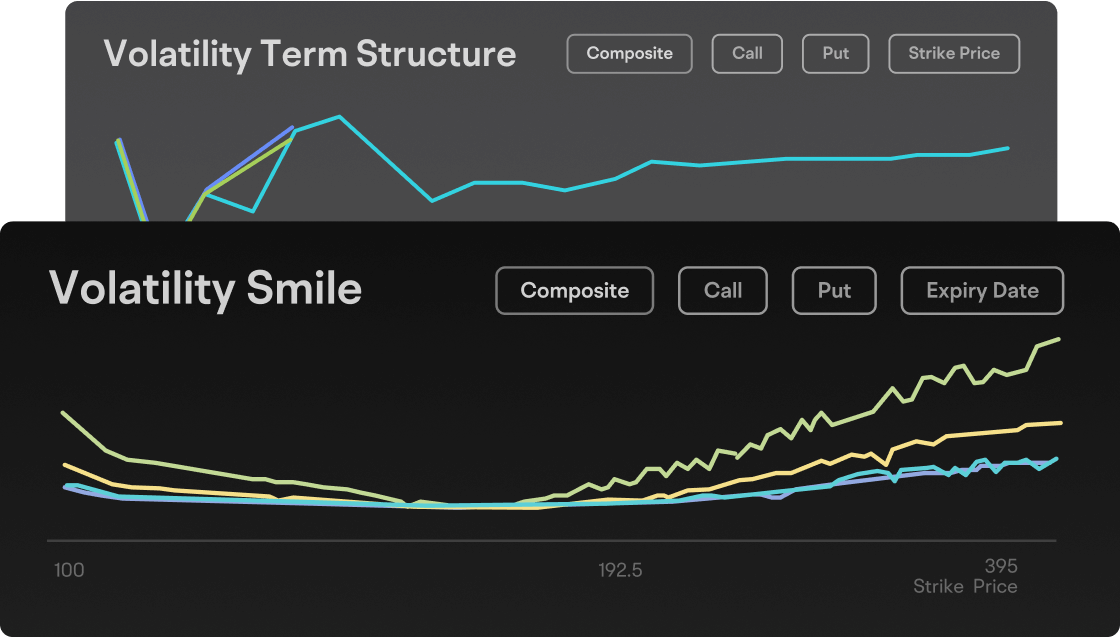Click the Volatility Term Structure panel title

310,54
